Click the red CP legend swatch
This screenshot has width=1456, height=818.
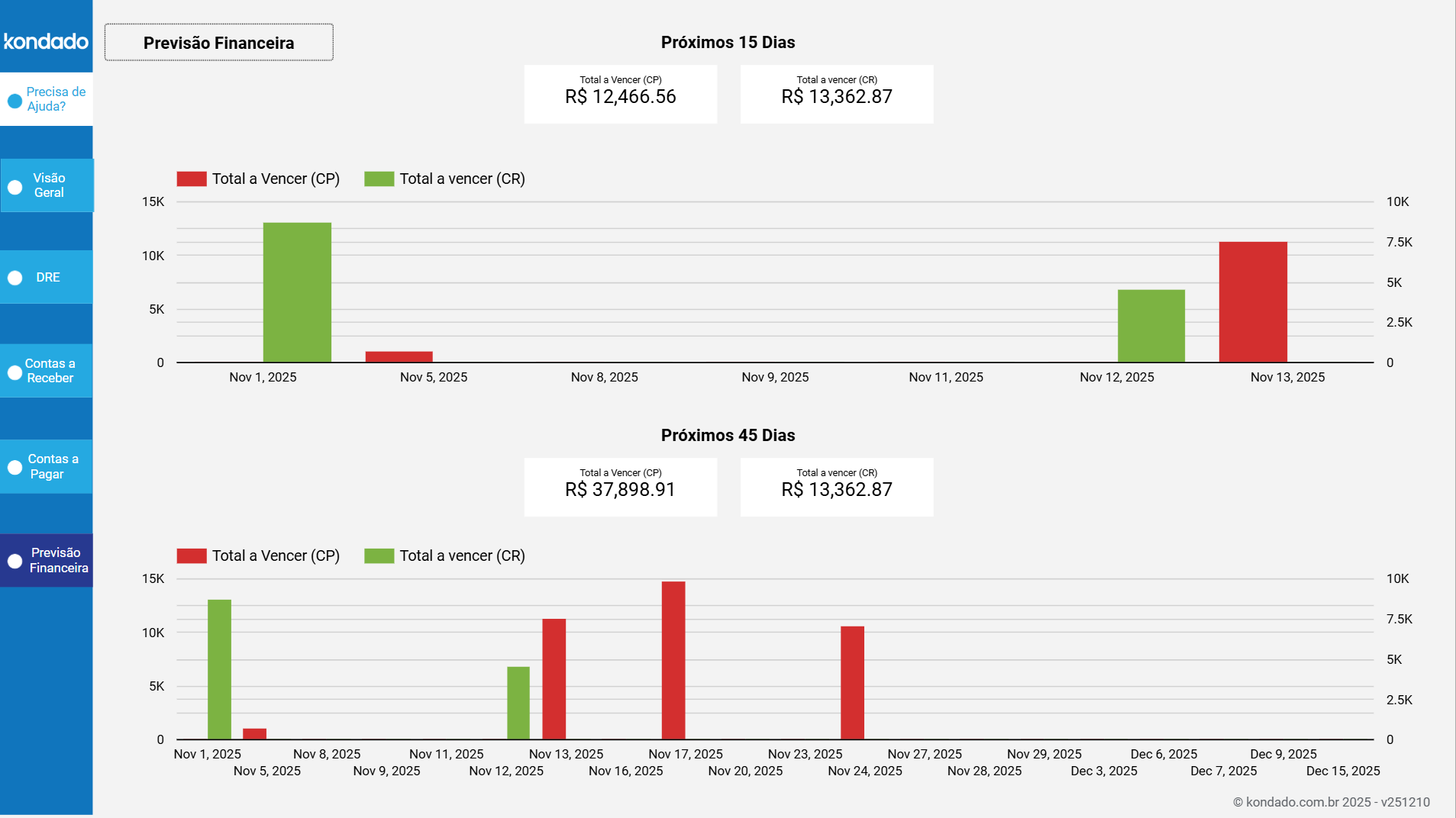click(191, 178)
